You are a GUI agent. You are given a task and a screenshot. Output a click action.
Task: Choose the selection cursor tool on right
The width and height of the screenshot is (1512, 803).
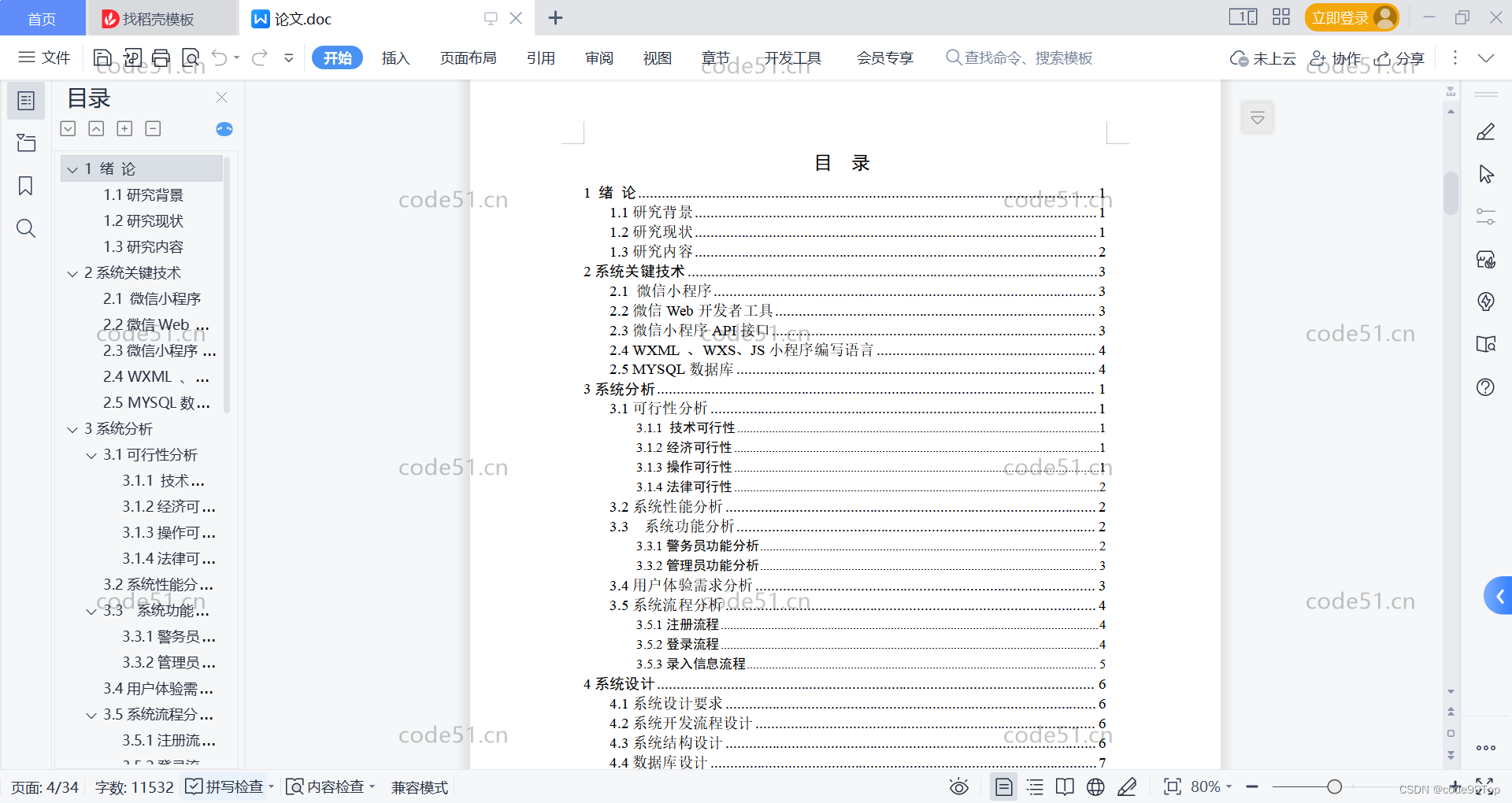(1486, 174)
